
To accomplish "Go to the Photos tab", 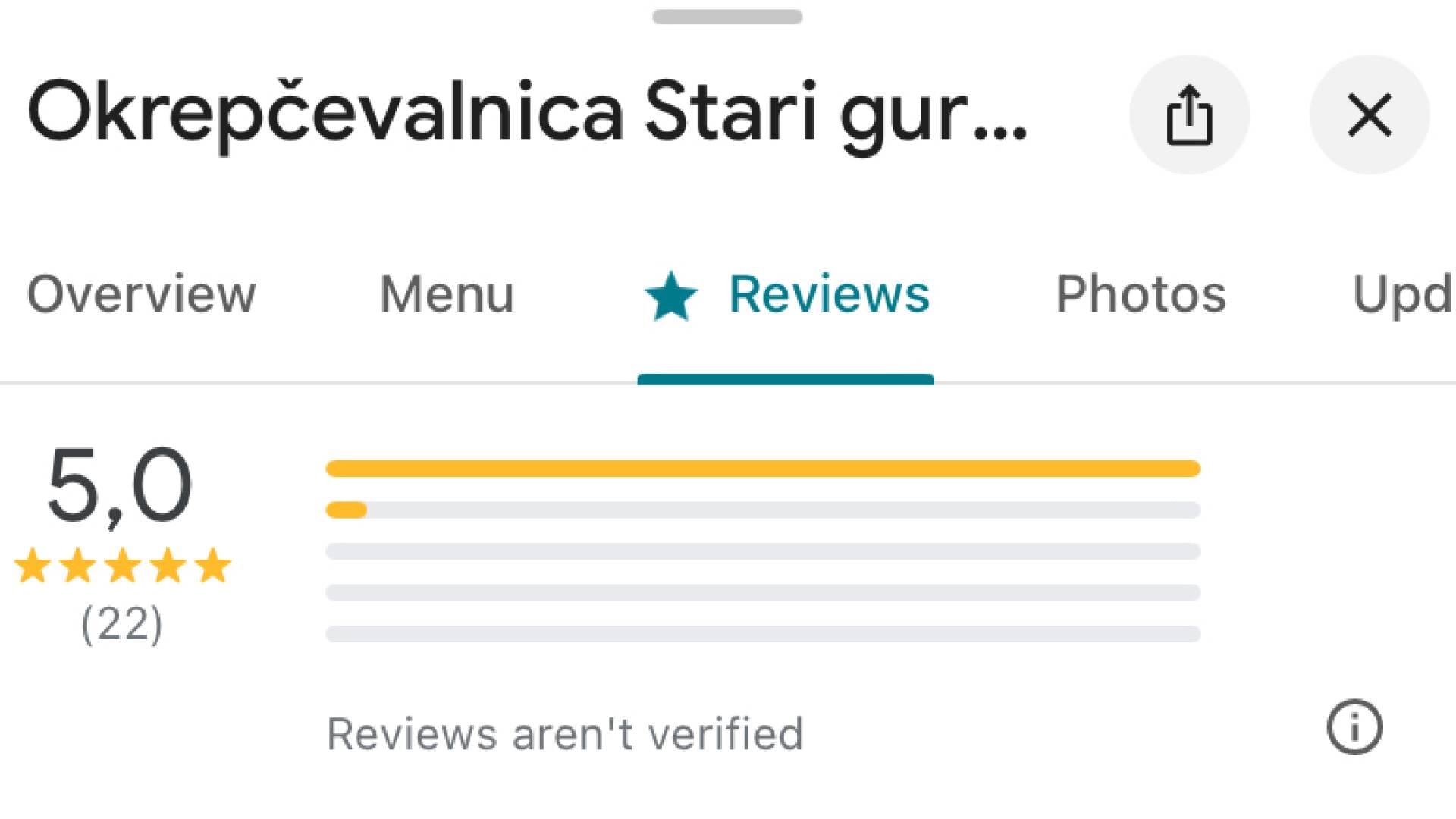I will (1141, 294).
